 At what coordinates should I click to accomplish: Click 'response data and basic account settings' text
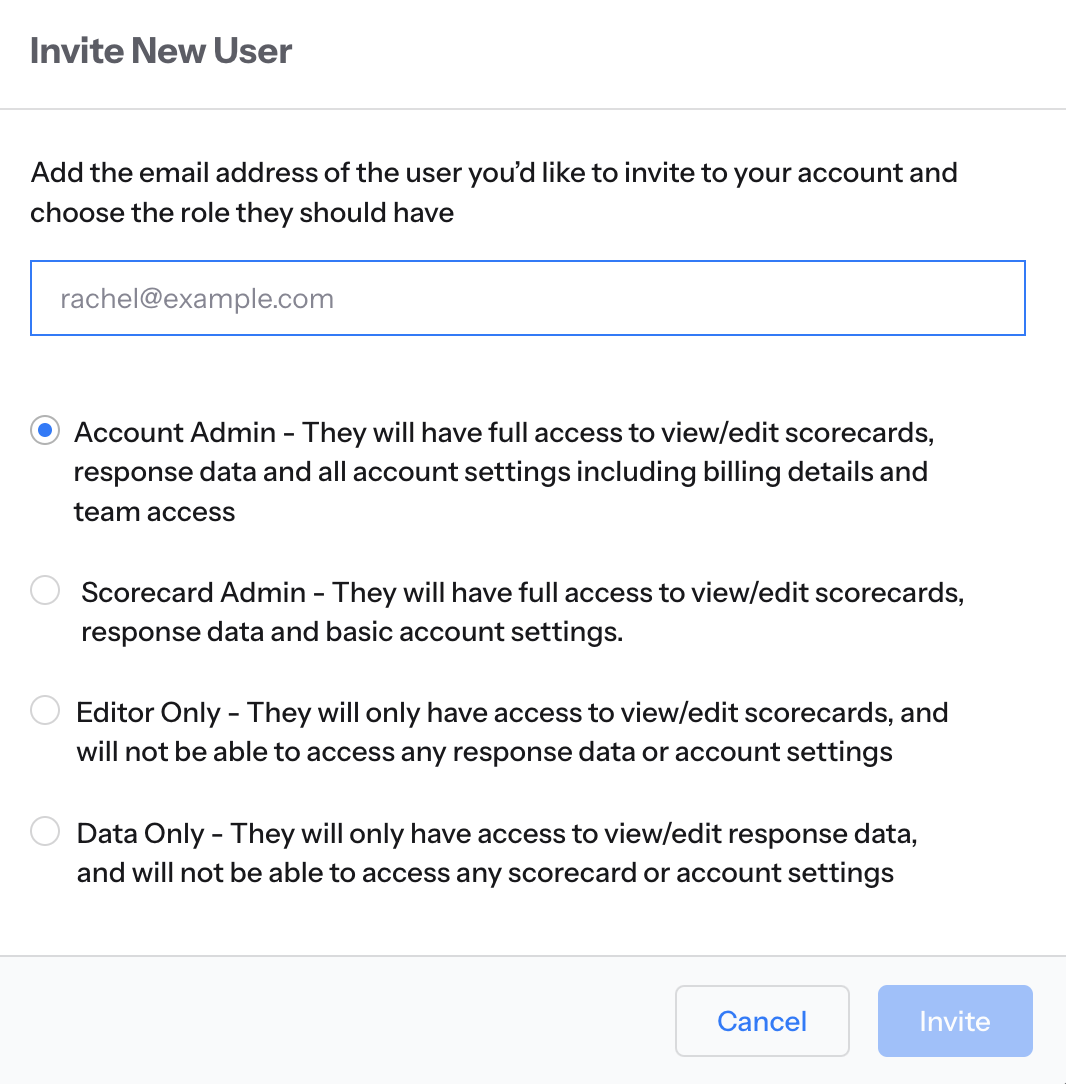coord(352,632)
